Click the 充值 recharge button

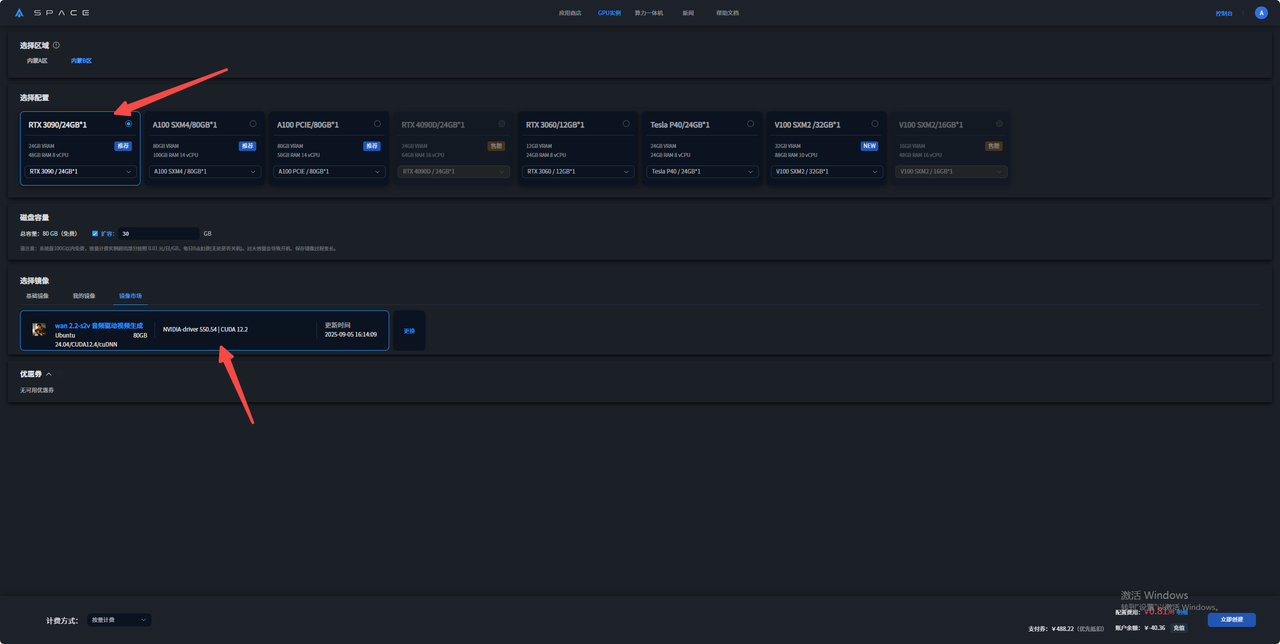tap(1179, 628)
